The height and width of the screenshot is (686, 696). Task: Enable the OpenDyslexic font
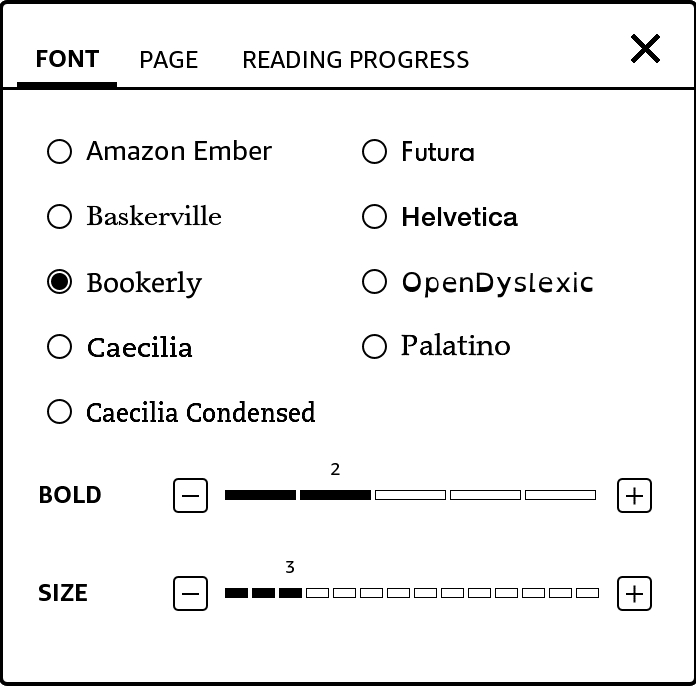pyautogui.click(x=374, y=283)
